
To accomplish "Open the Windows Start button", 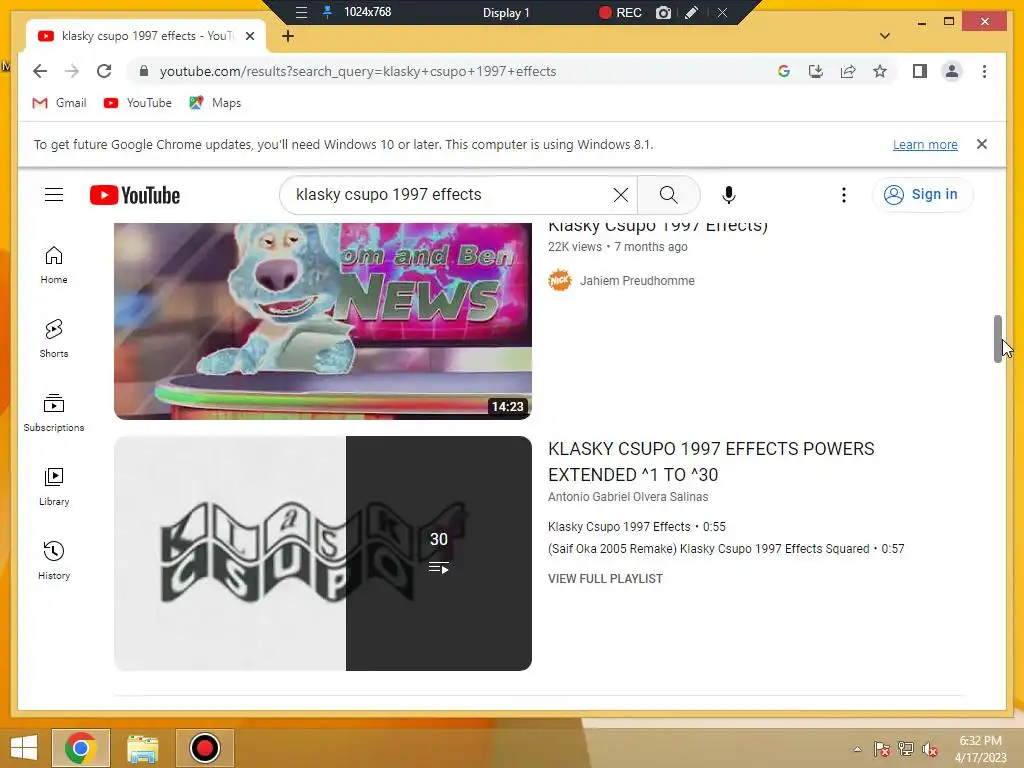I will click(x=24, y=748).
